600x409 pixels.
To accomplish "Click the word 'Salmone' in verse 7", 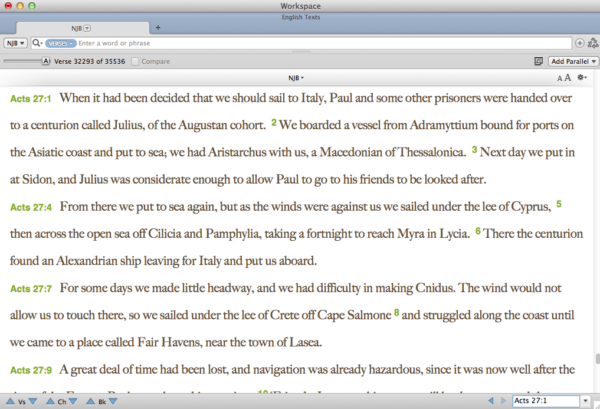I will coord(369,315).
